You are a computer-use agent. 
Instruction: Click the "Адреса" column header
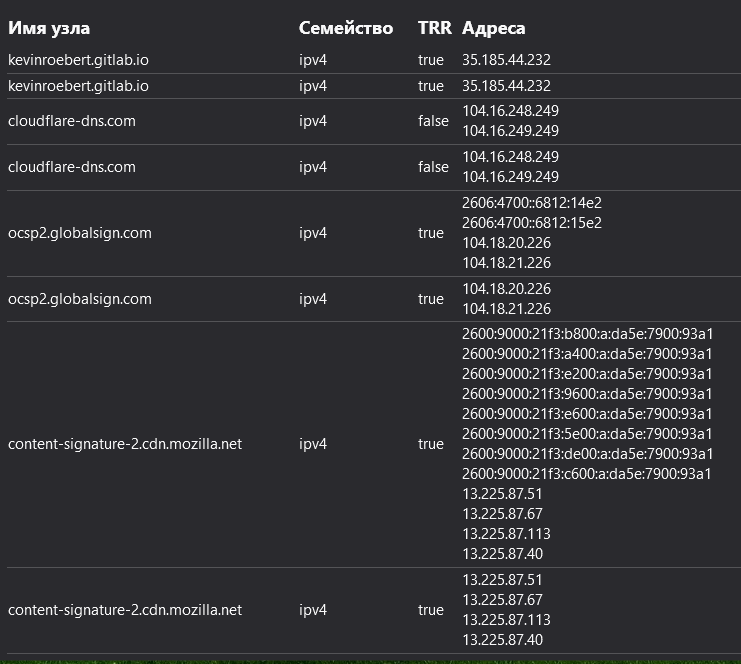tap(493, 28)
